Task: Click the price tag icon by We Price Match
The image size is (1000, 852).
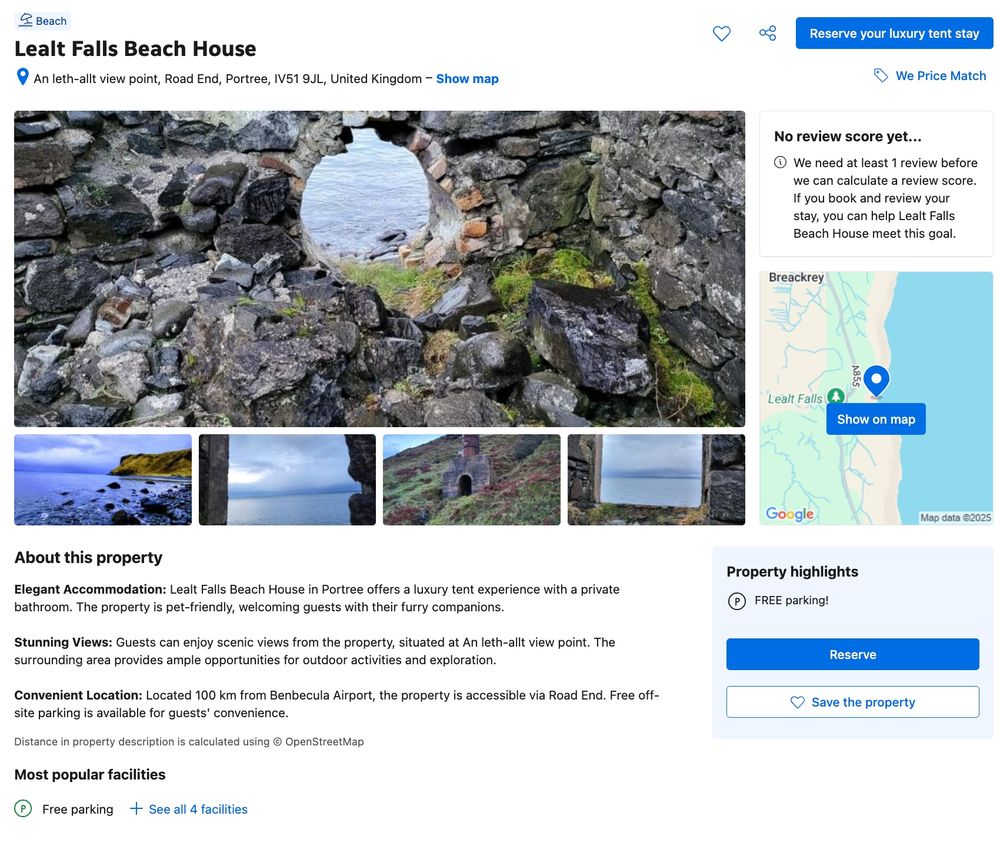Action: click(x=881, y=75)
